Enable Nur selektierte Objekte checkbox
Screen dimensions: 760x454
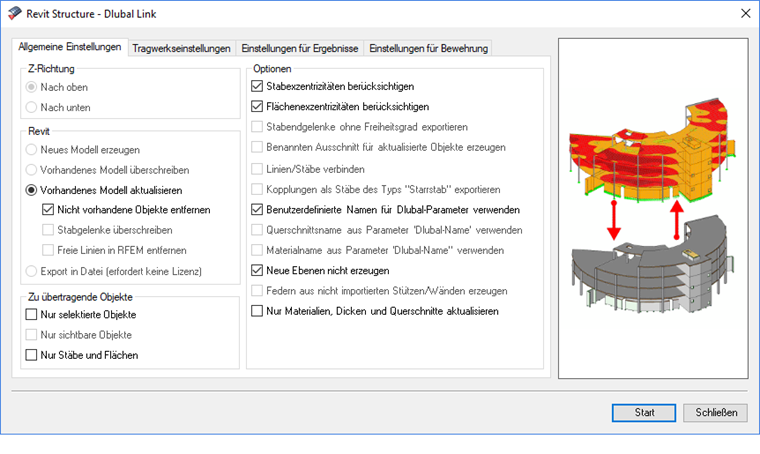(x=32, y=315)
